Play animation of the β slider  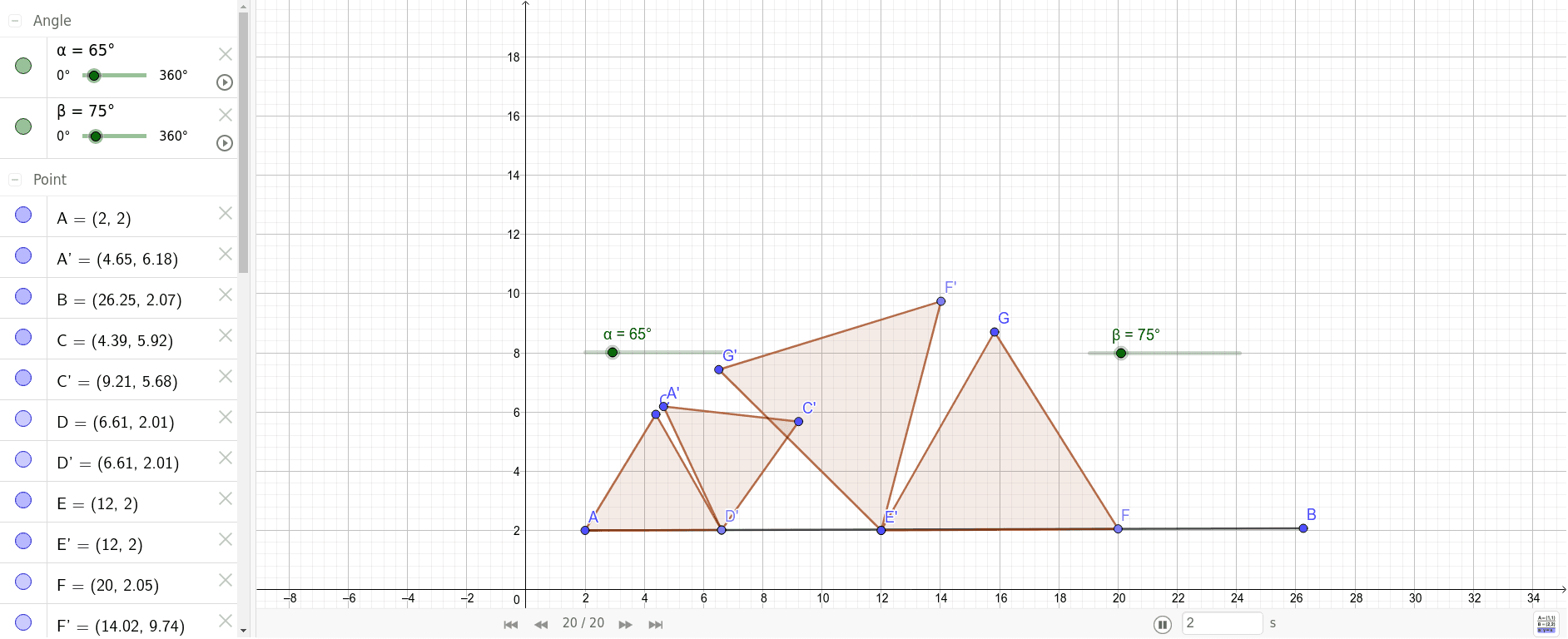pos(225,143)
